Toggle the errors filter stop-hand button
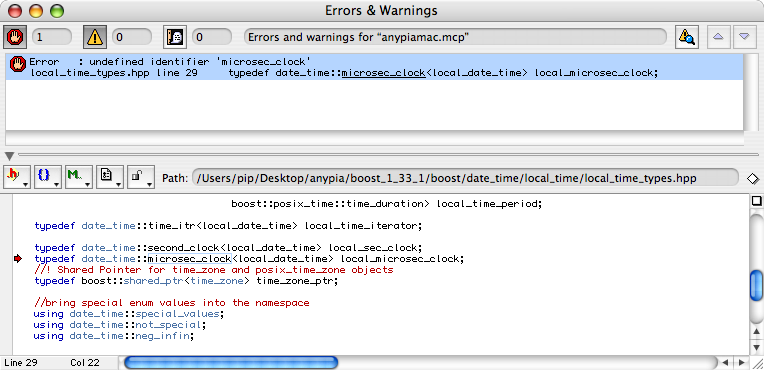 tap(16, 37)
